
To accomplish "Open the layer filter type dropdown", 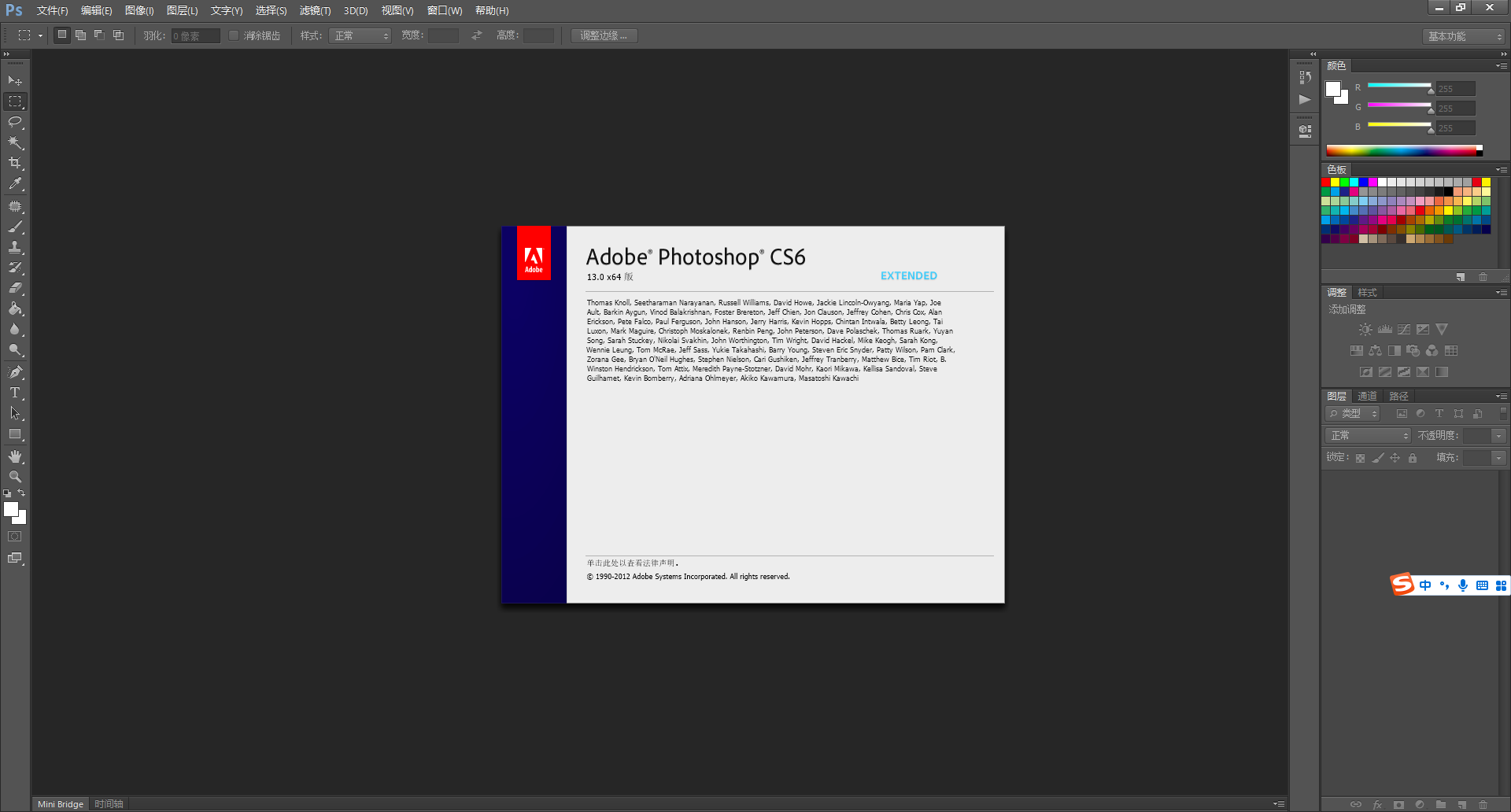I will (1353, 414).
